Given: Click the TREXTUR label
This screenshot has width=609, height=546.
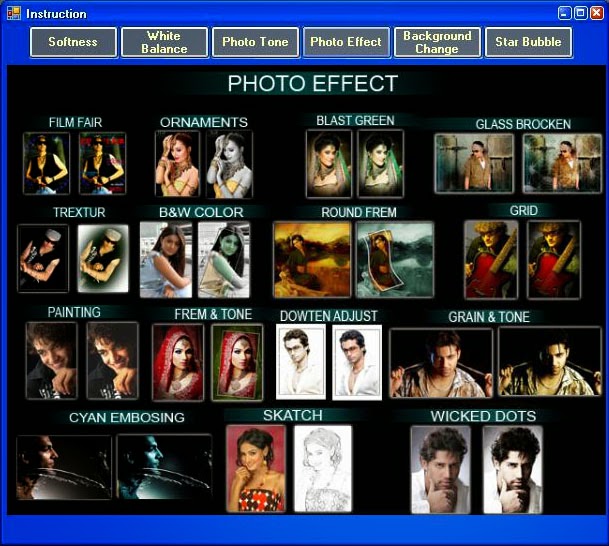Looking at the screenshot, I should [79, 212].
